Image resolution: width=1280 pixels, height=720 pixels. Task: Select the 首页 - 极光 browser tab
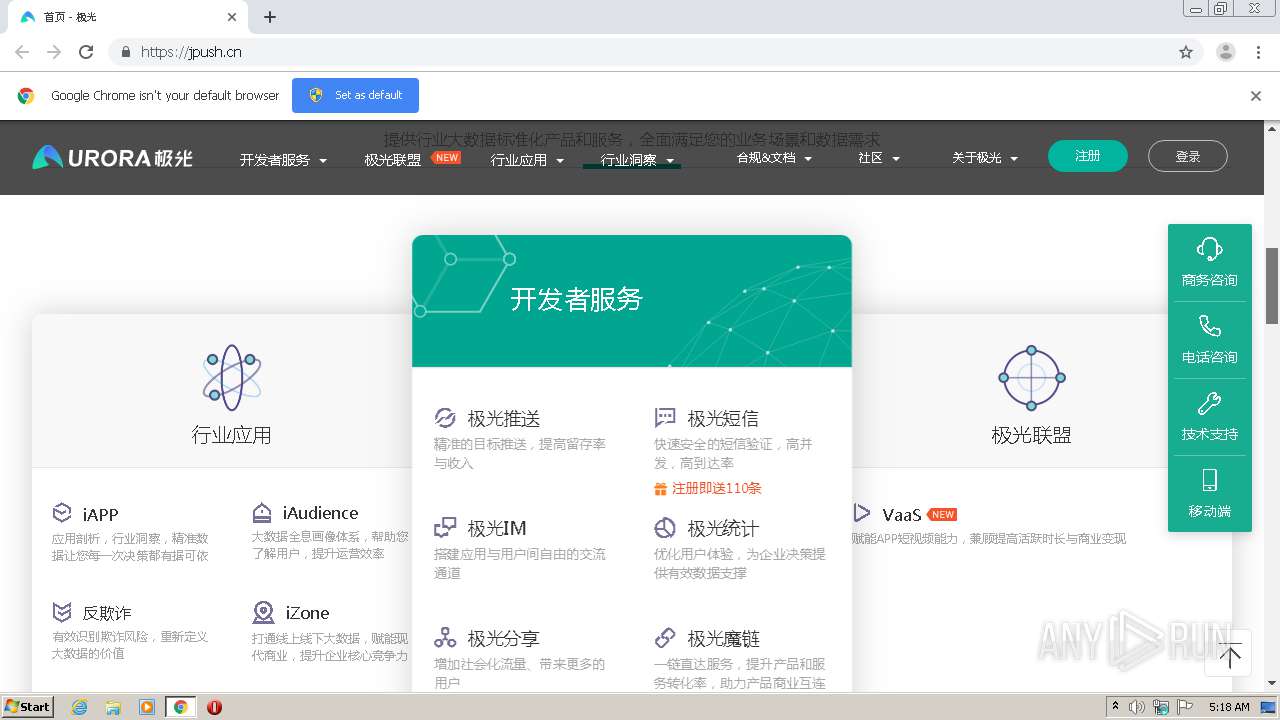click(x=130, y=17)
